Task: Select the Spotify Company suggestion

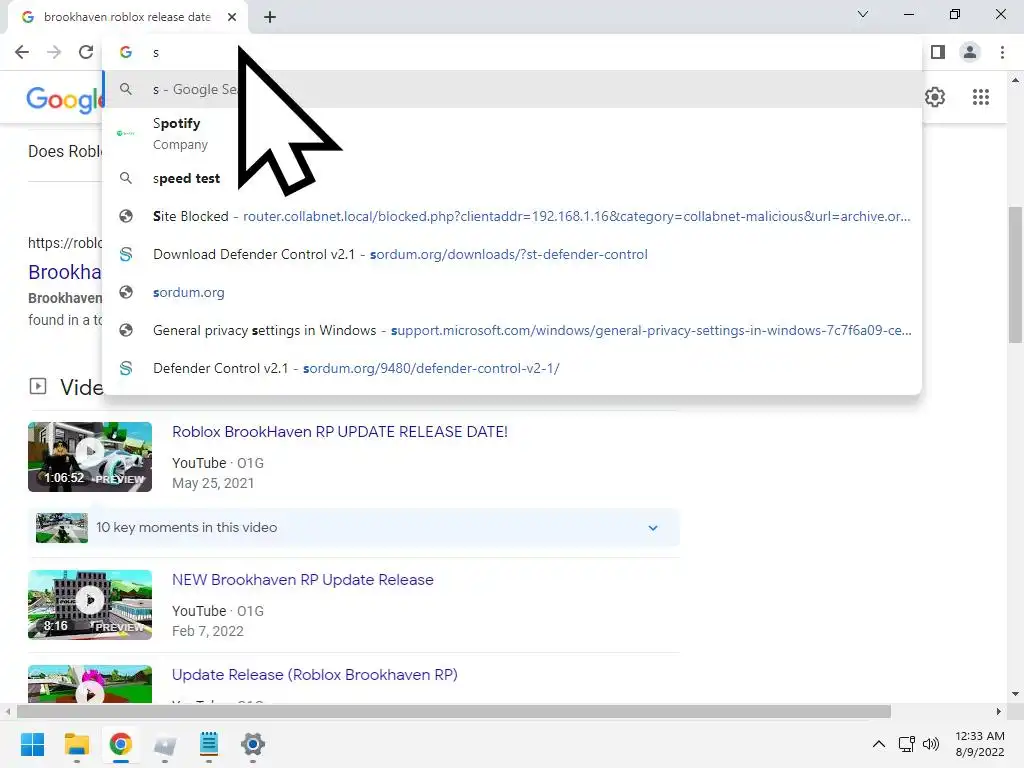Action: pos(512,133)
